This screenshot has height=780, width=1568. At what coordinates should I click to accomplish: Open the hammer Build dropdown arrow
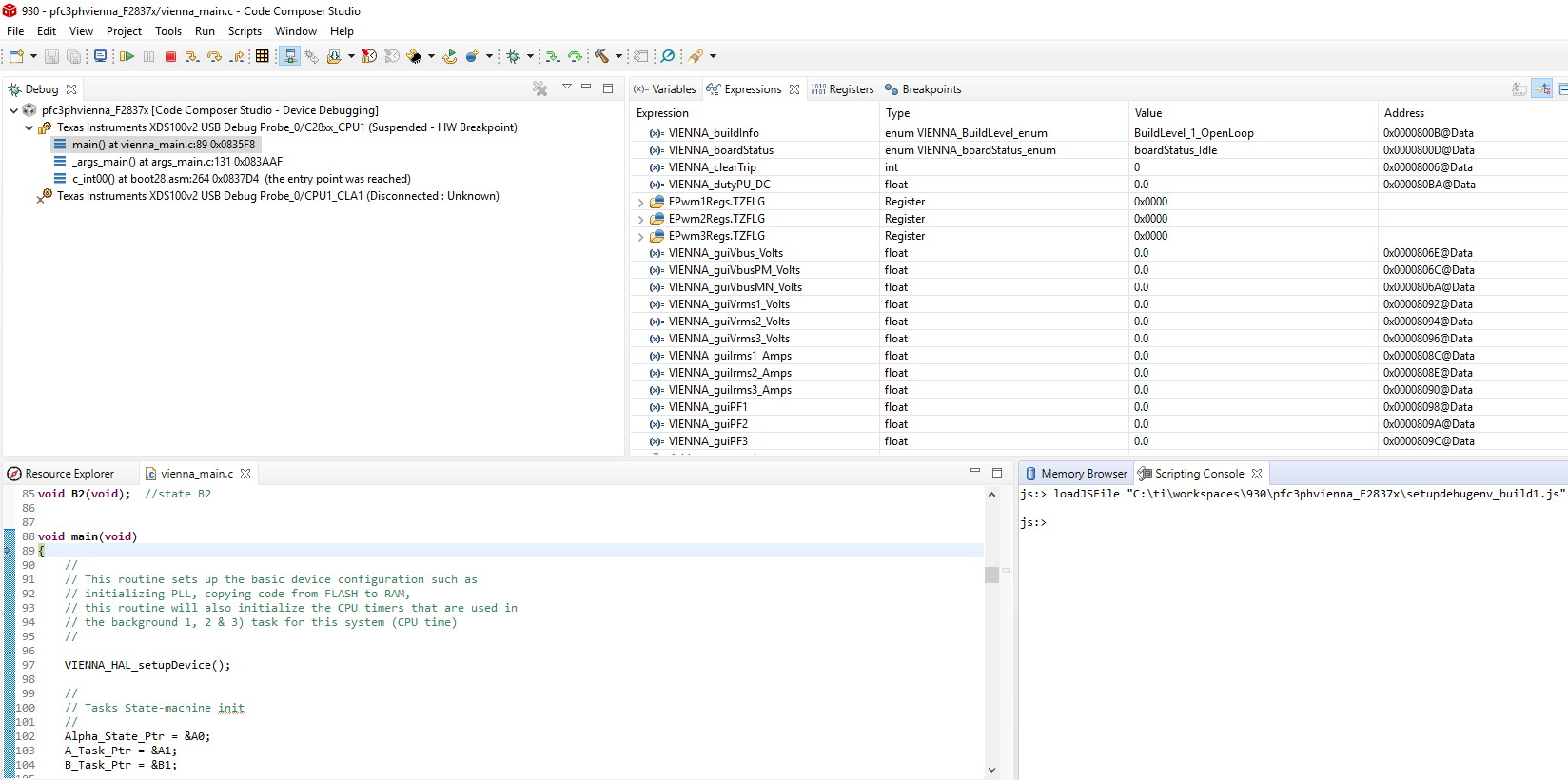coord(618,57)
